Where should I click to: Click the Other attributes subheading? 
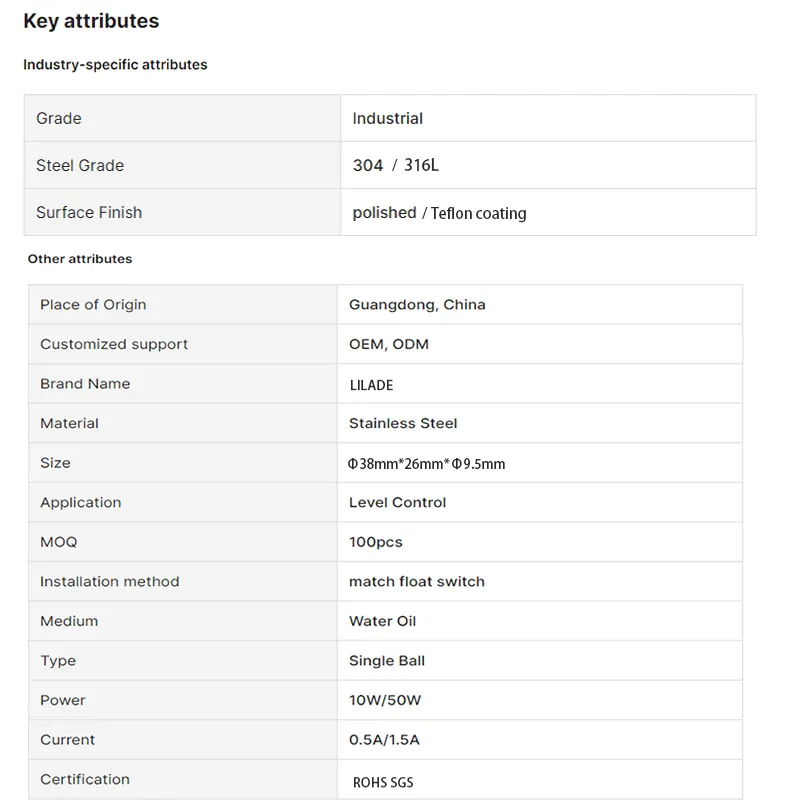[80, 259]
